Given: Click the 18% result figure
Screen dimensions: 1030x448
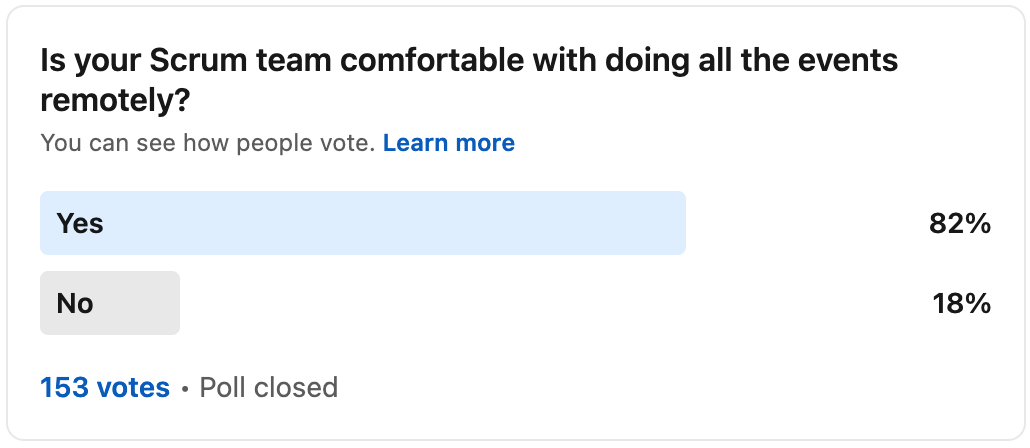Looking at the screenshot, I should (x=962, y=304).
